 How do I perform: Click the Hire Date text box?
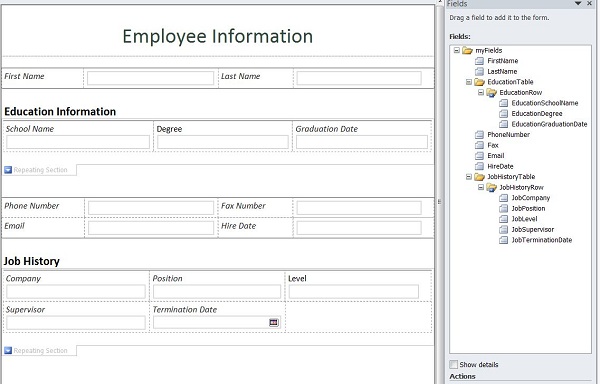tap(359, 228)
